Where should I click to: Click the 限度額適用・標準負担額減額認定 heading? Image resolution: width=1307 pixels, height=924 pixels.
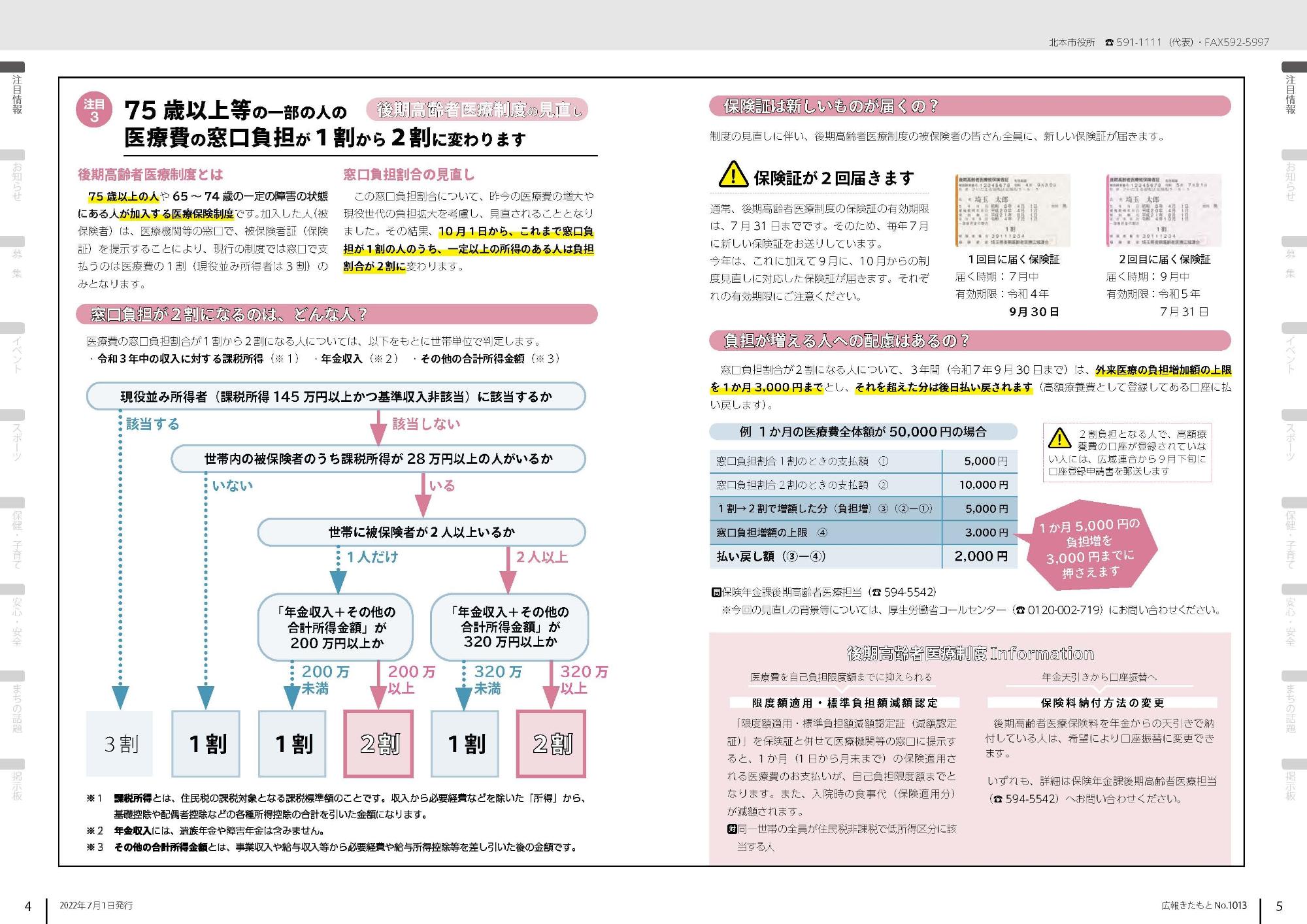(x=845, y=703)
